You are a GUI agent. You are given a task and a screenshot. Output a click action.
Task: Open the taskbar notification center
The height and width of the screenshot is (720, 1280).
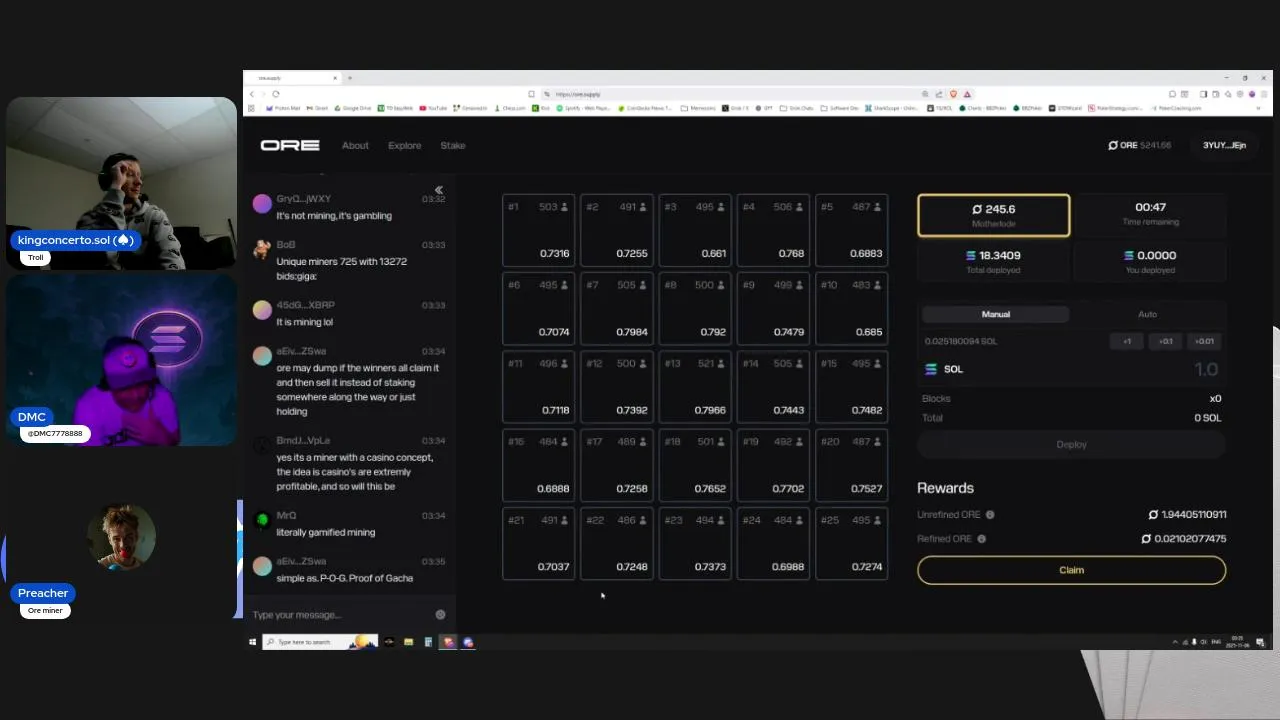[1260, 642]
